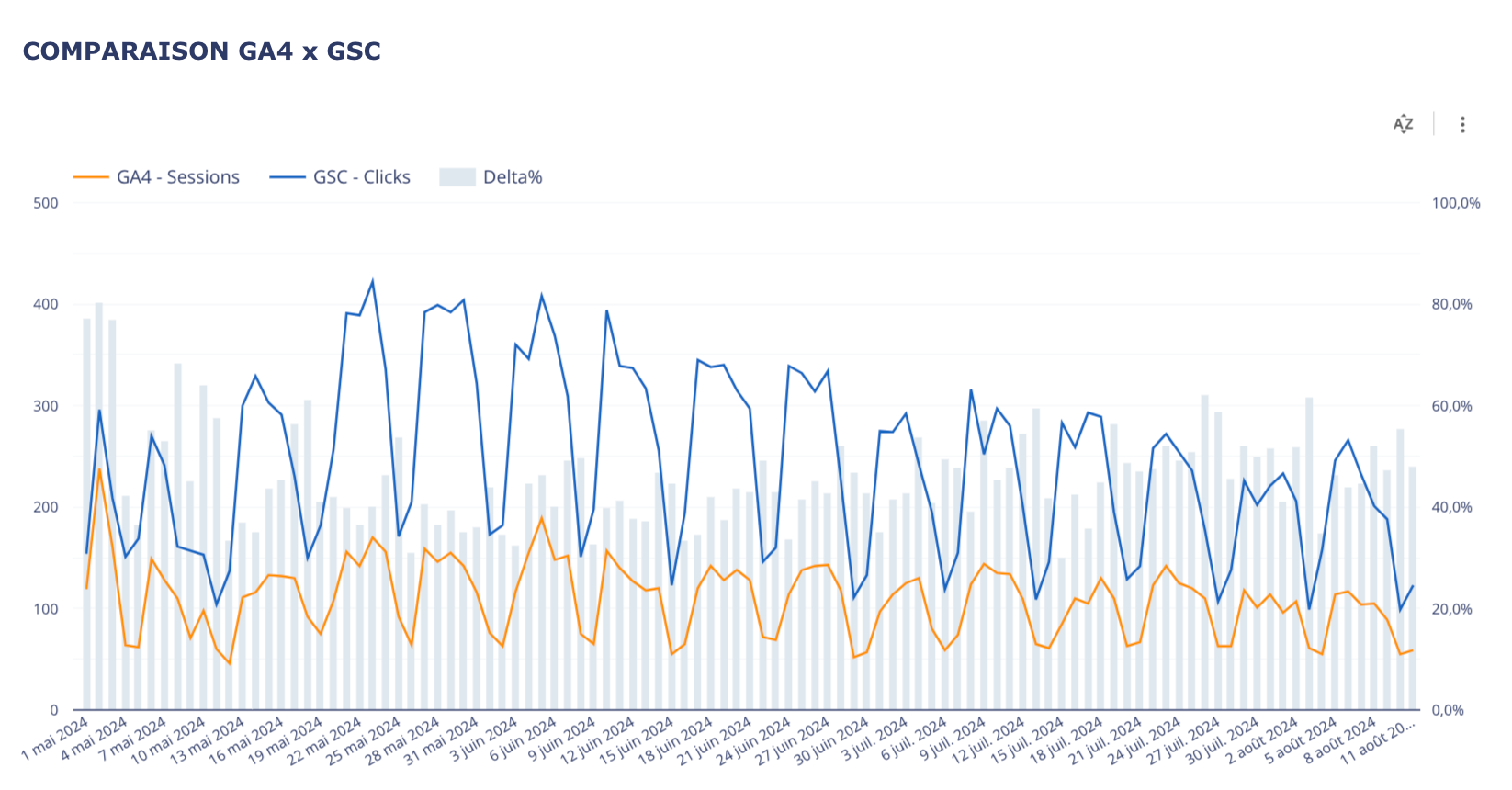Click the 13 mai 2024 date label
Viewport: 1512px width, 790px height.
click(x=208, y=740)
